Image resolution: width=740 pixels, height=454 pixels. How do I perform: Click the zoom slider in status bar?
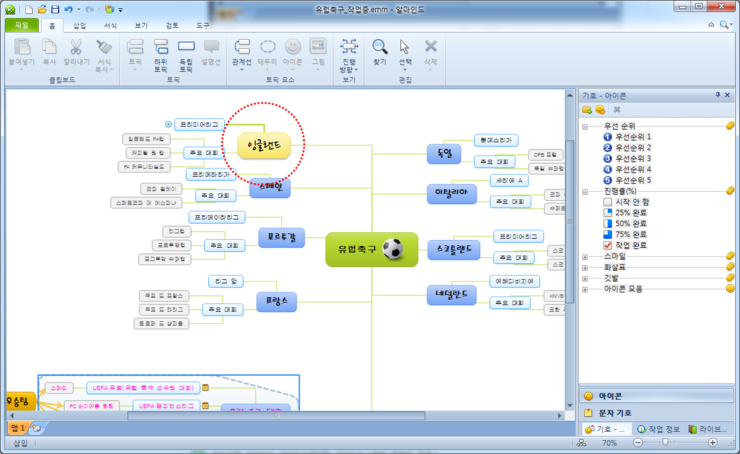[x=663, y=442]
